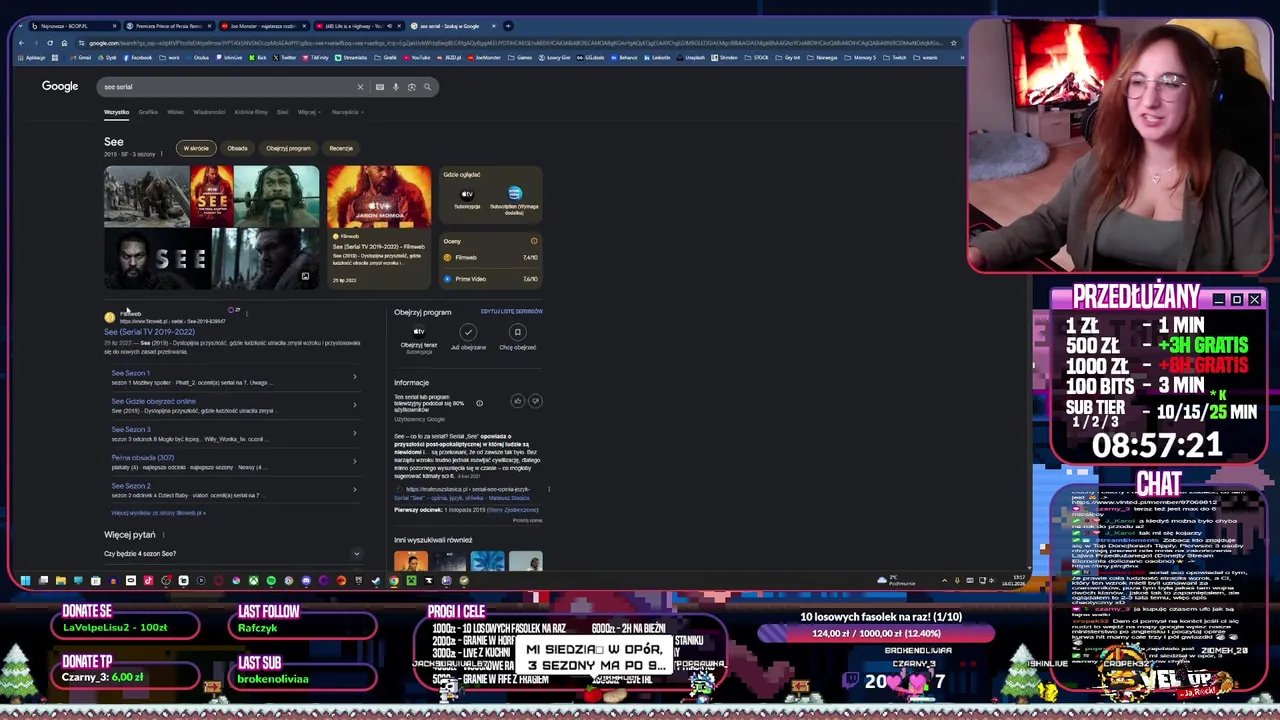Switch to Krótkie filmy search tab
Viewport: 1280px width, 720px height.
251,112
